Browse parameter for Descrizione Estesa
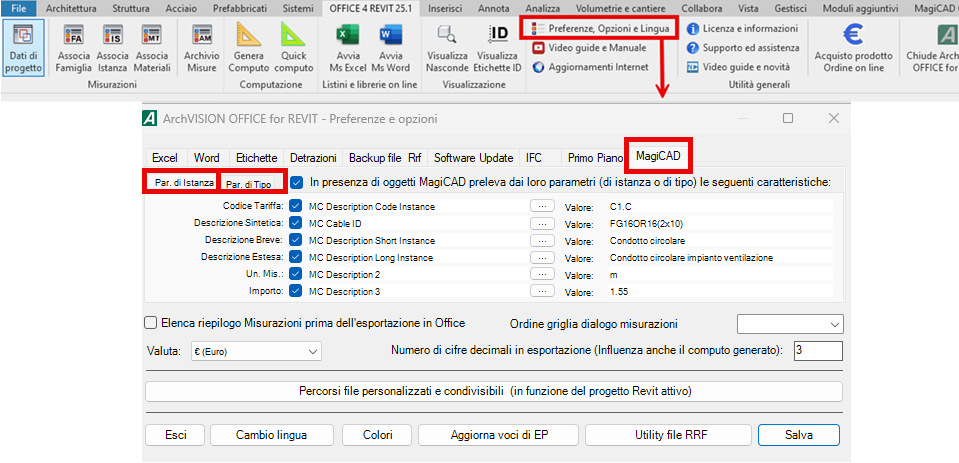 (542, 257)
